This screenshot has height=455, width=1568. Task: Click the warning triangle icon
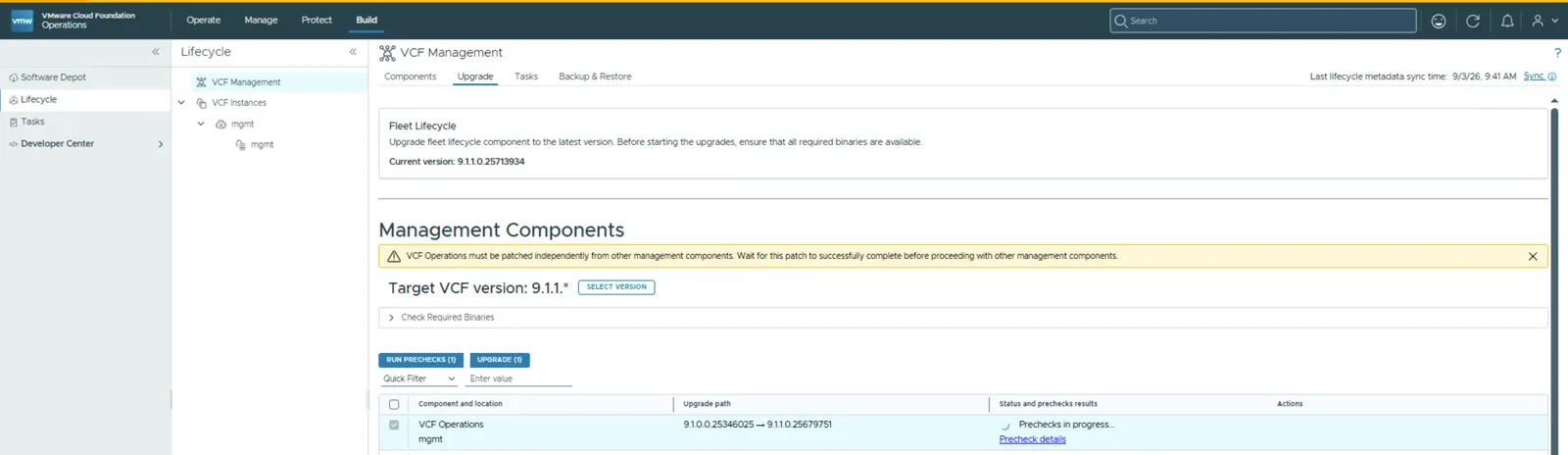pyautogui.click(x=394, y=256)
